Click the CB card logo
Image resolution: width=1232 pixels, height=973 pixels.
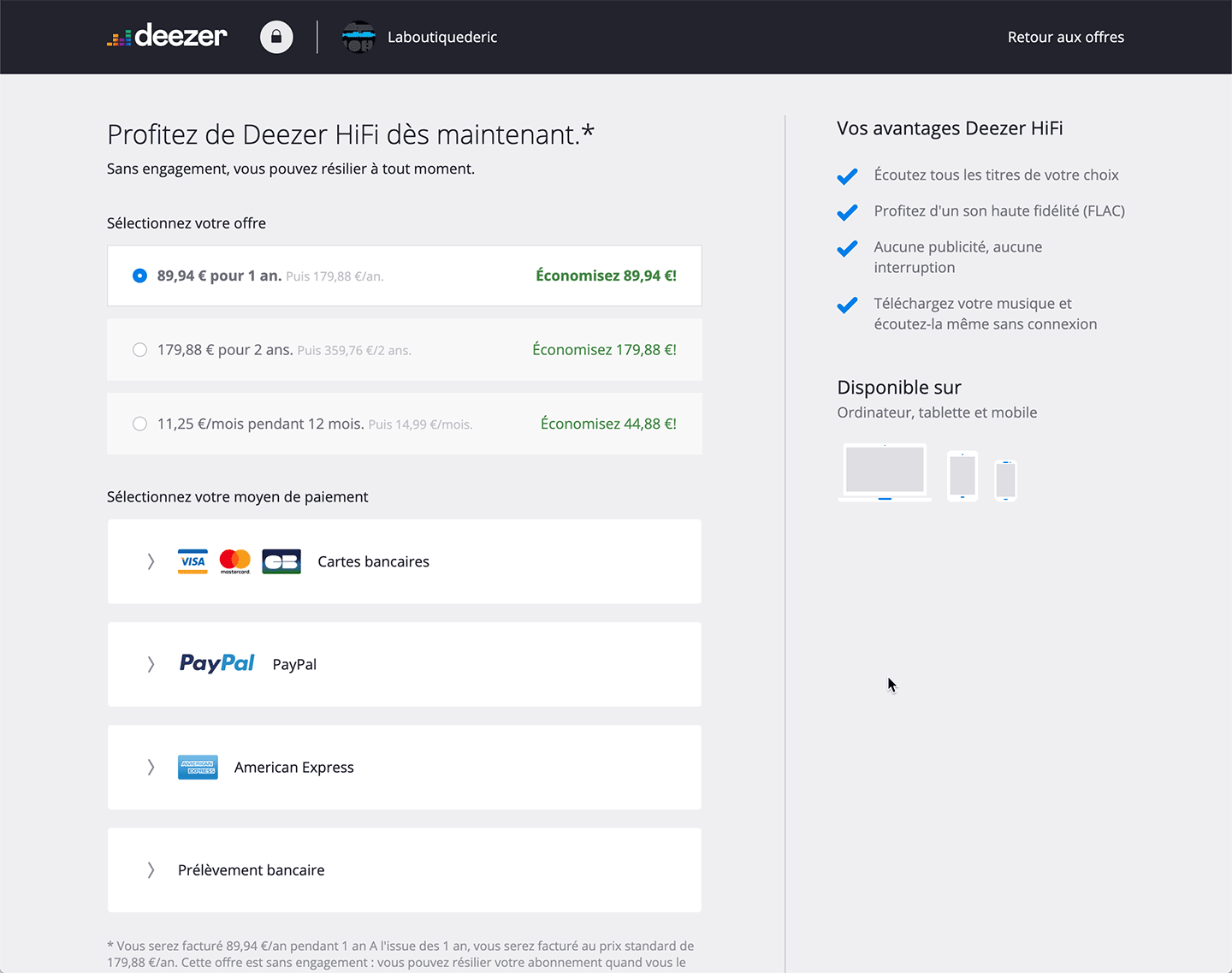[281, 561]
